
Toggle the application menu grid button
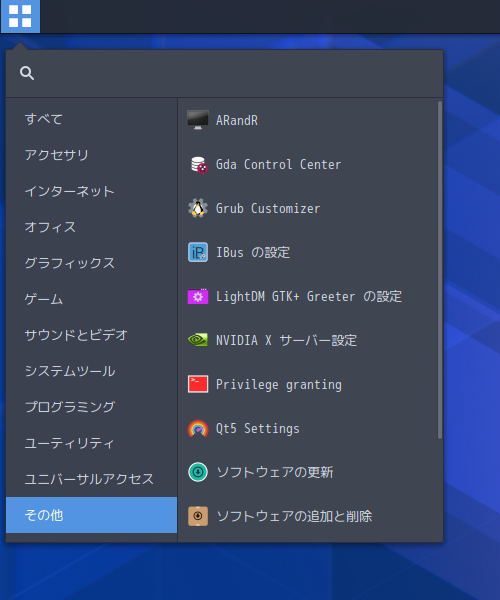coord(20,16)
